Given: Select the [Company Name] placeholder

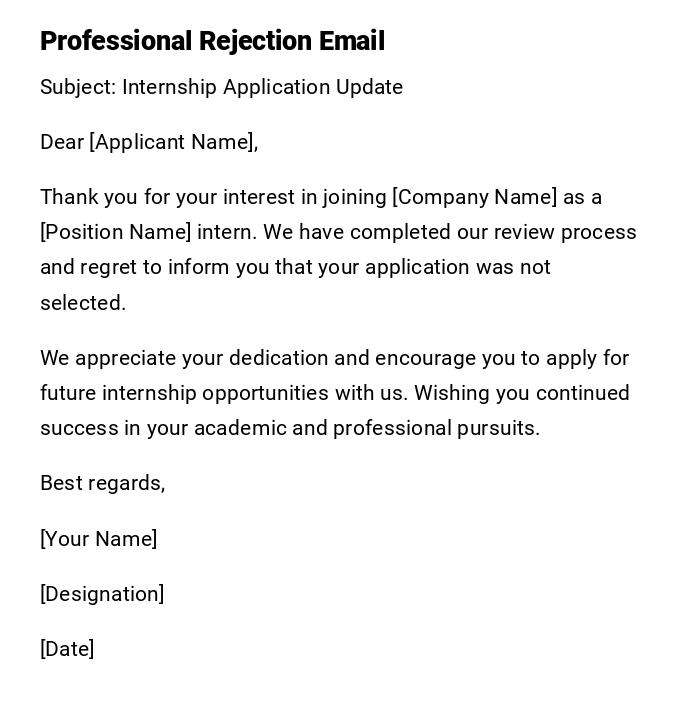Looking at the screenshot, I should (x=474, y=197).
